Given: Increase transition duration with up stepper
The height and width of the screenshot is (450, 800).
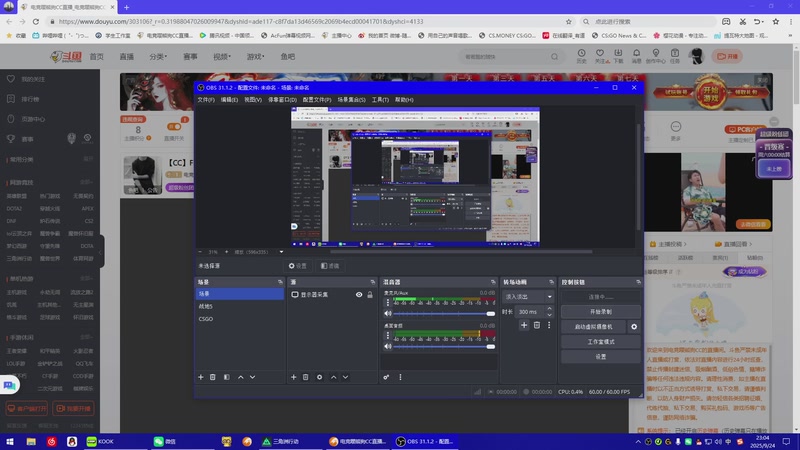Looking at the screenshot, I should (549, 309).
